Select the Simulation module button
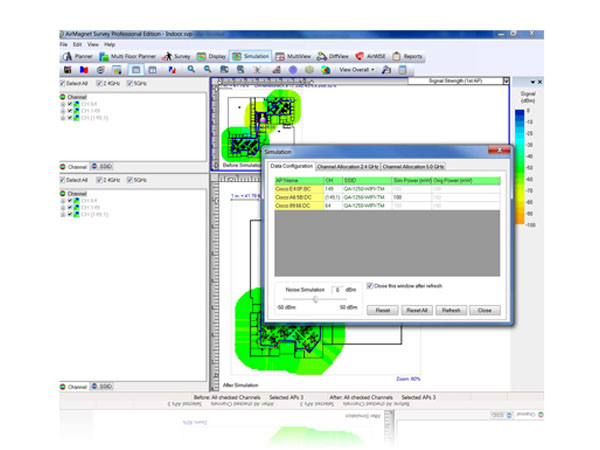Screen dimensions: 600x450 click(250, 57)
